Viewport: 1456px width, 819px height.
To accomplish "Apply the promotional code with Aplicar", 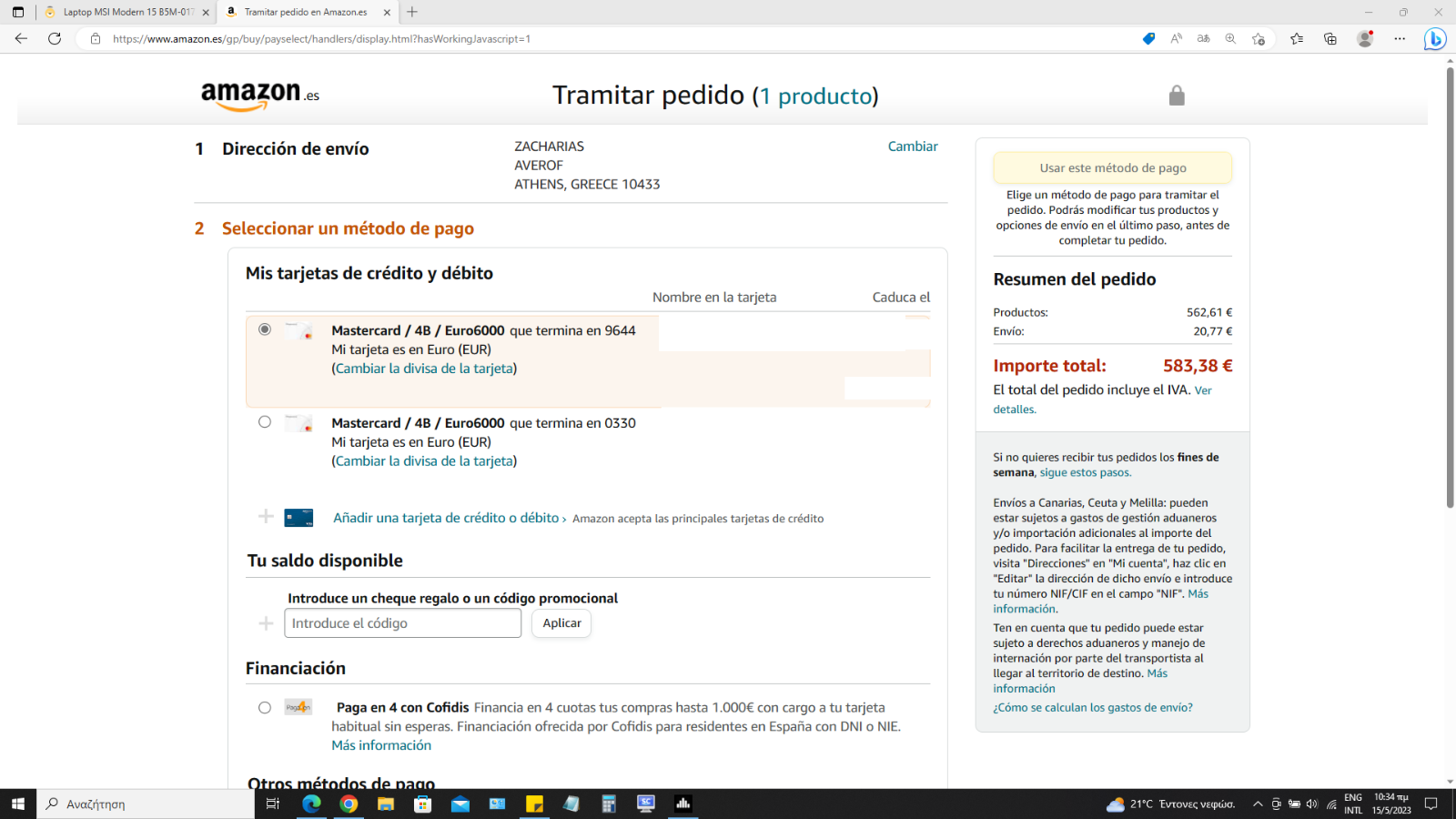I will [561, 623].
